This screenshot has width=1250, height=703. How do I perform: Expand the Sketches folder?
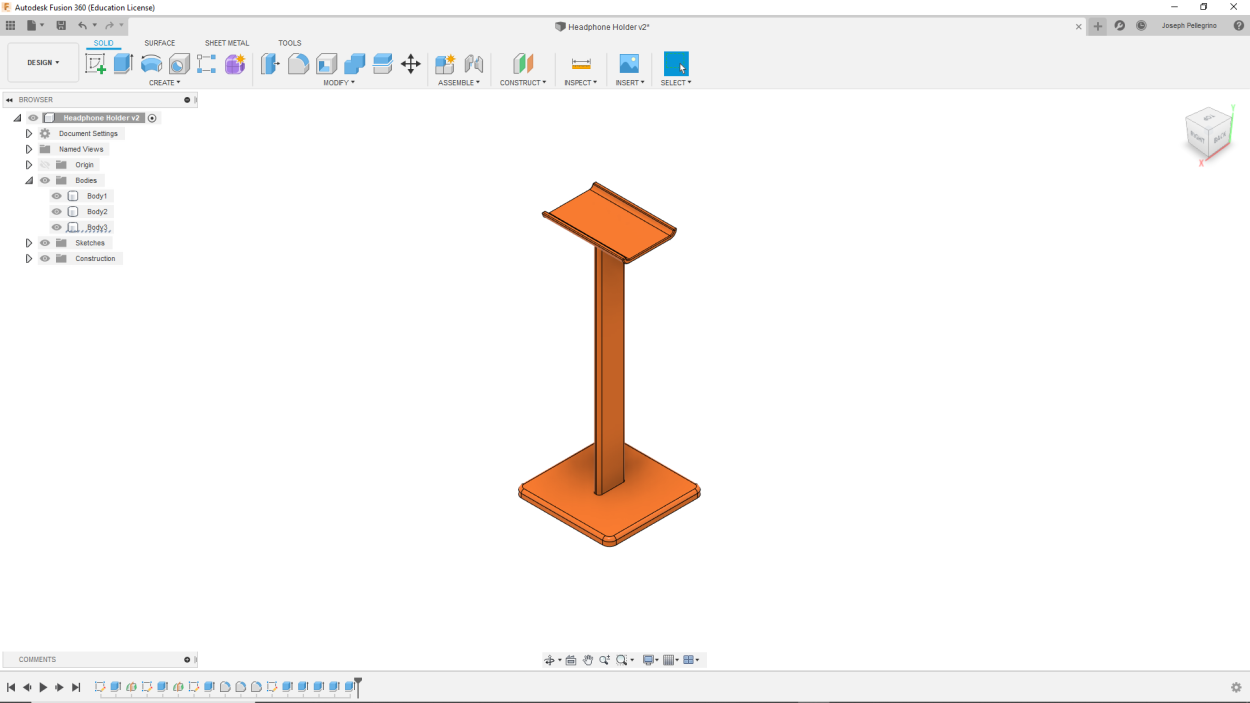pos(29,243)
